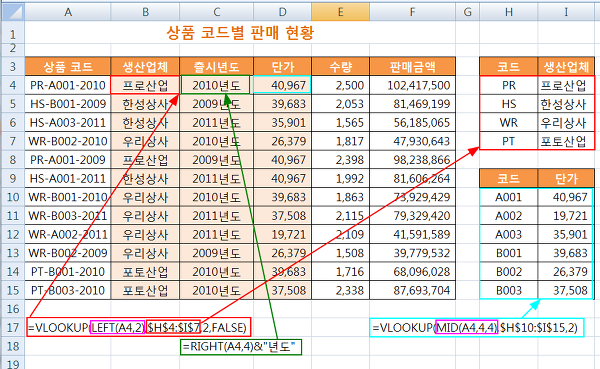This screenshot has width=600, height=369.
Task: Select cell HS-A001-2011
Action: (68, 178)
